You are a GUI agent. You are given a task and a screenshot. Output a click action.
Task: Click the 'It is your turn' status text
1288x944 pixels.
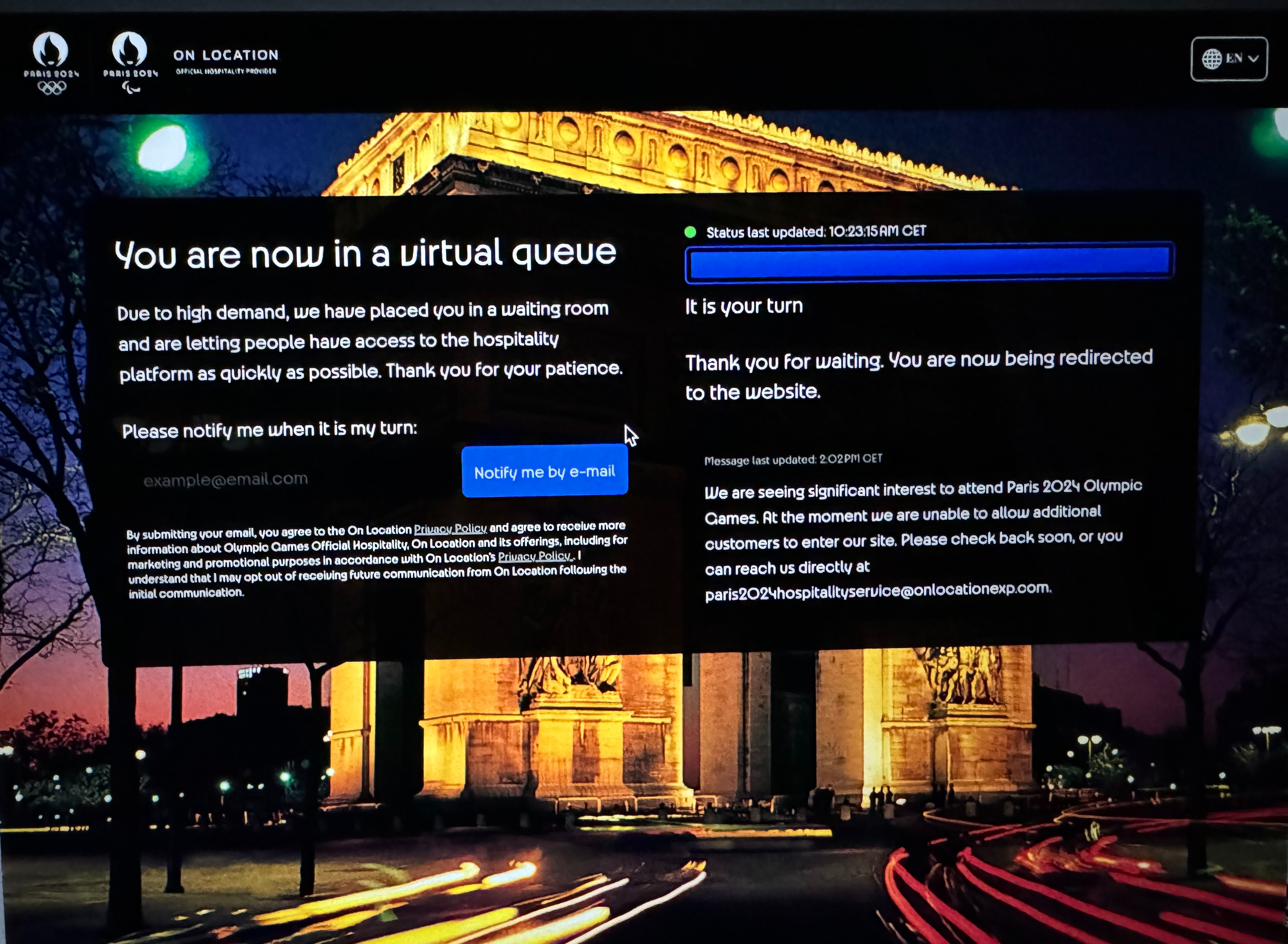tap(744, 307)
